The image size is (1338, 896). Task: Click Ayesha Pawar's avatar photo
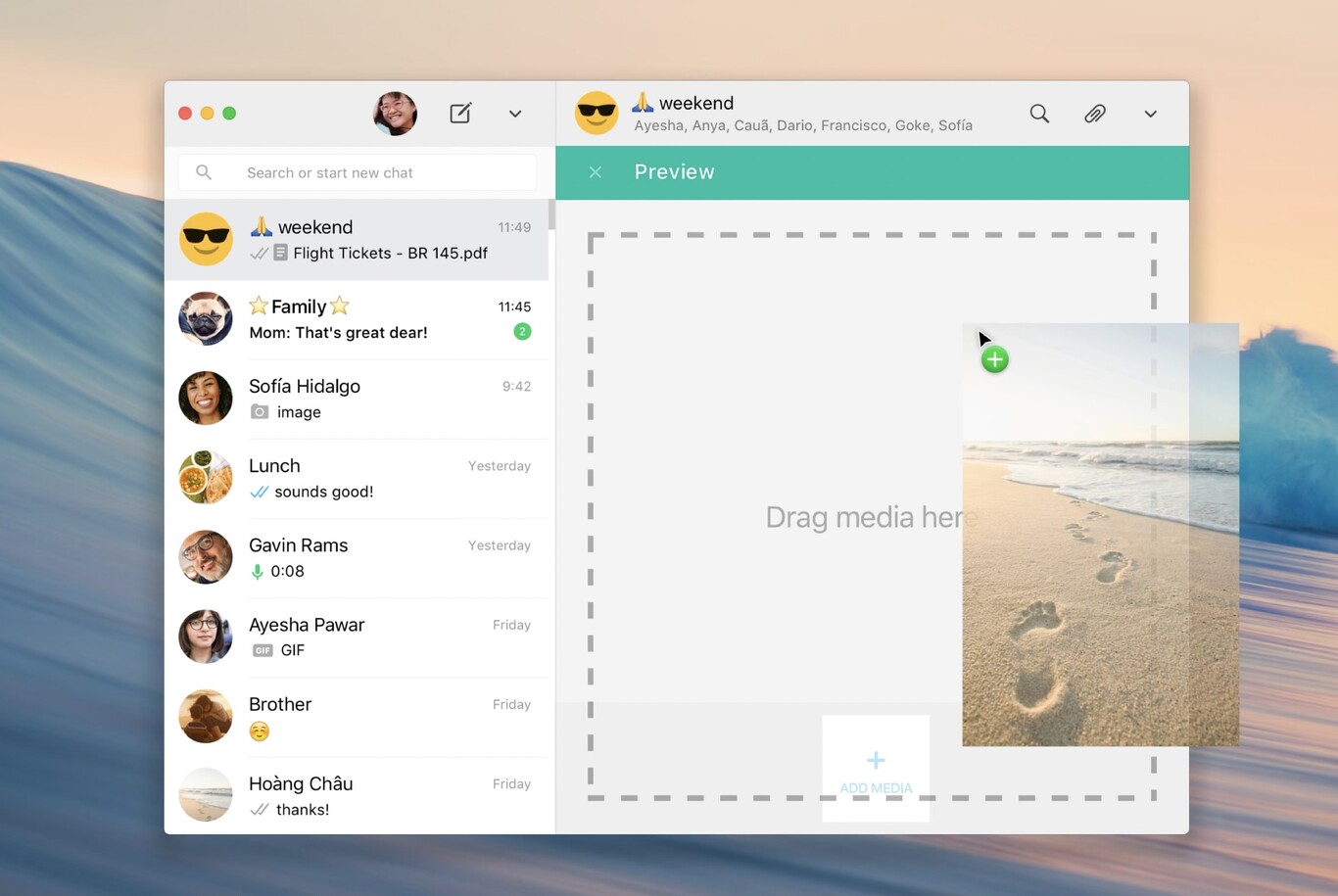(206, 636)
